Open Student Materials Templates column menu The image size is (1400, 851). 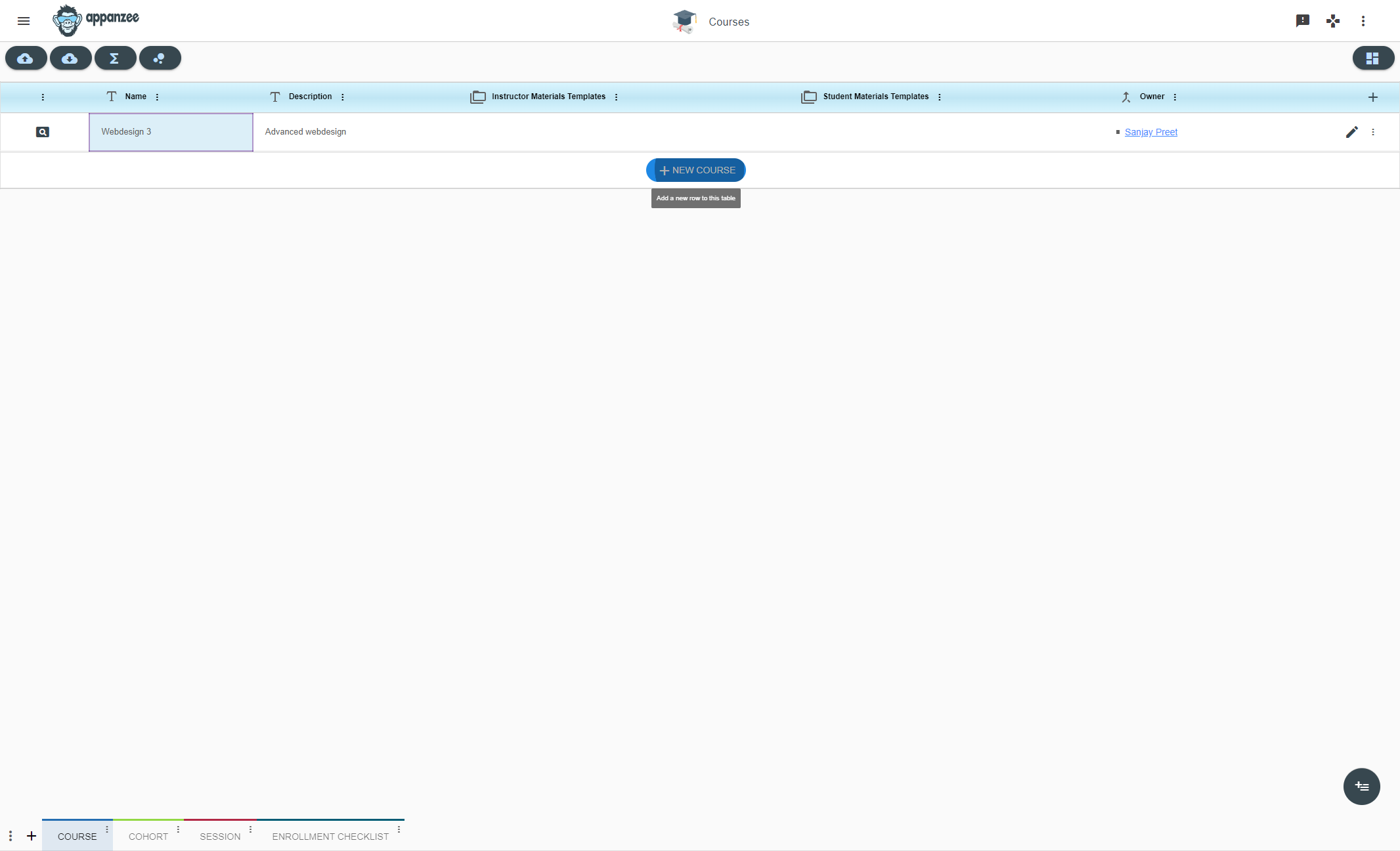click(x=940, y=97)
